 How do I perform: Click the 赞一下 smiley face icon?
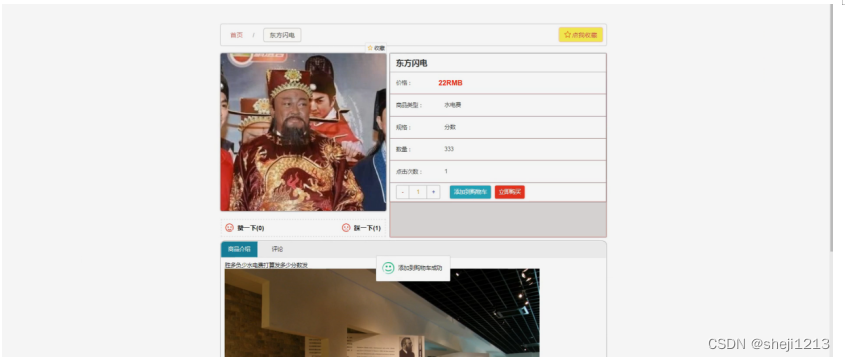230,228
